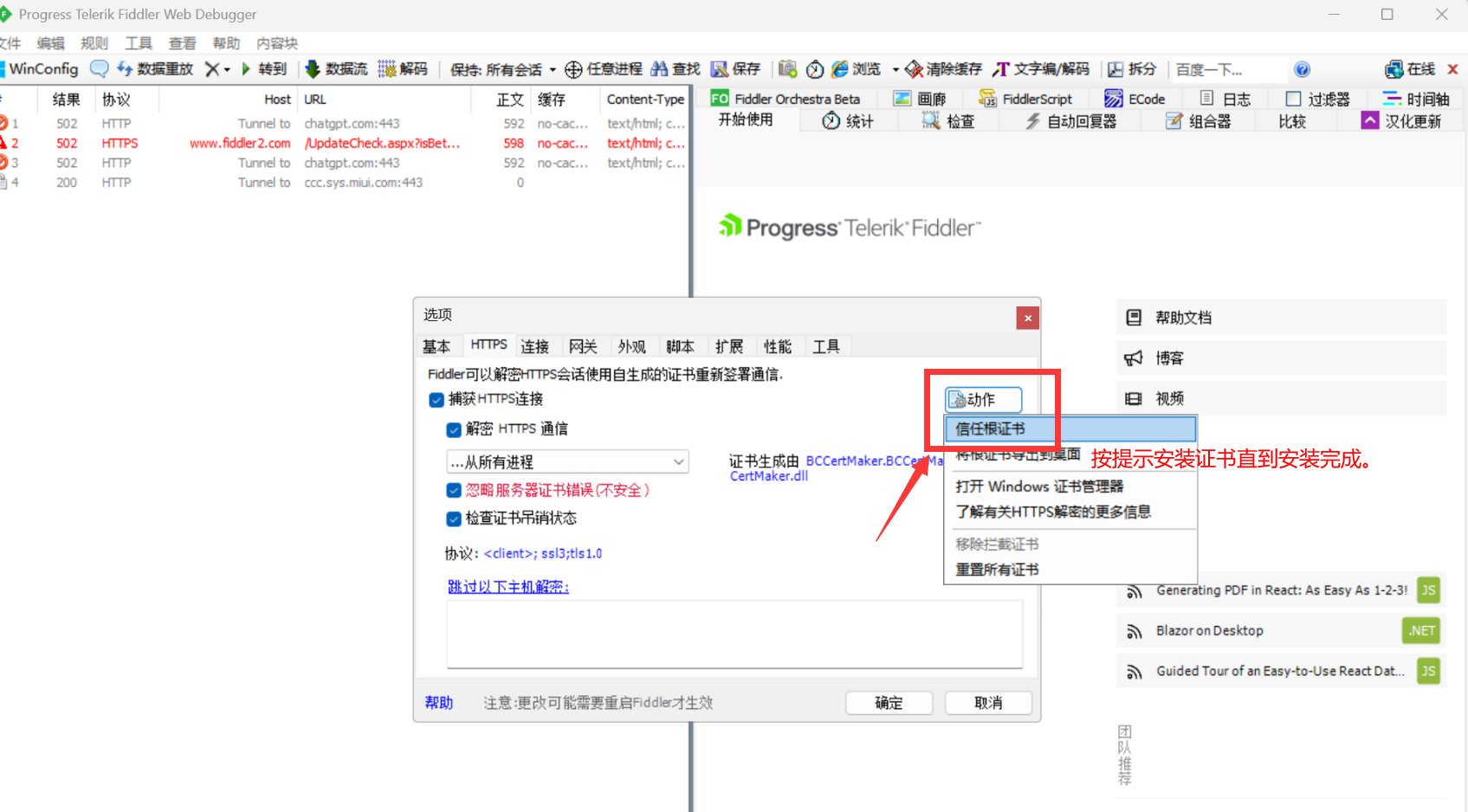Click the 浏览 browser icon
Screen dimensions: 1468x812
(x=840, y=68)
